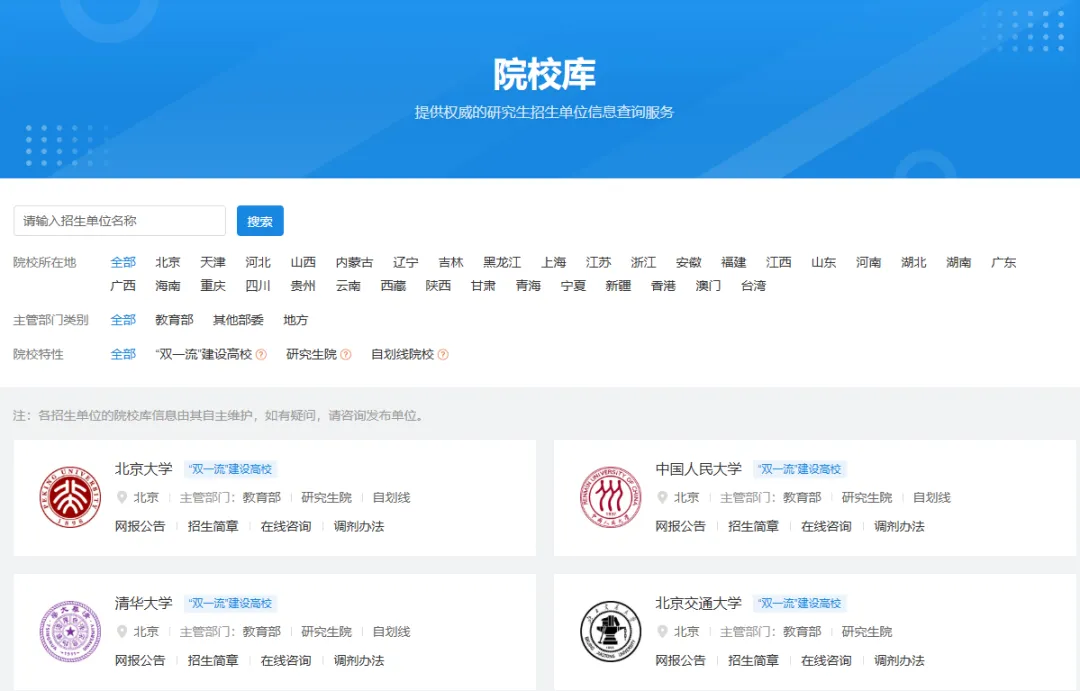Open the 北京大学 logo
The width and height of the screenshot is (1080, 691).
(70, 497)
